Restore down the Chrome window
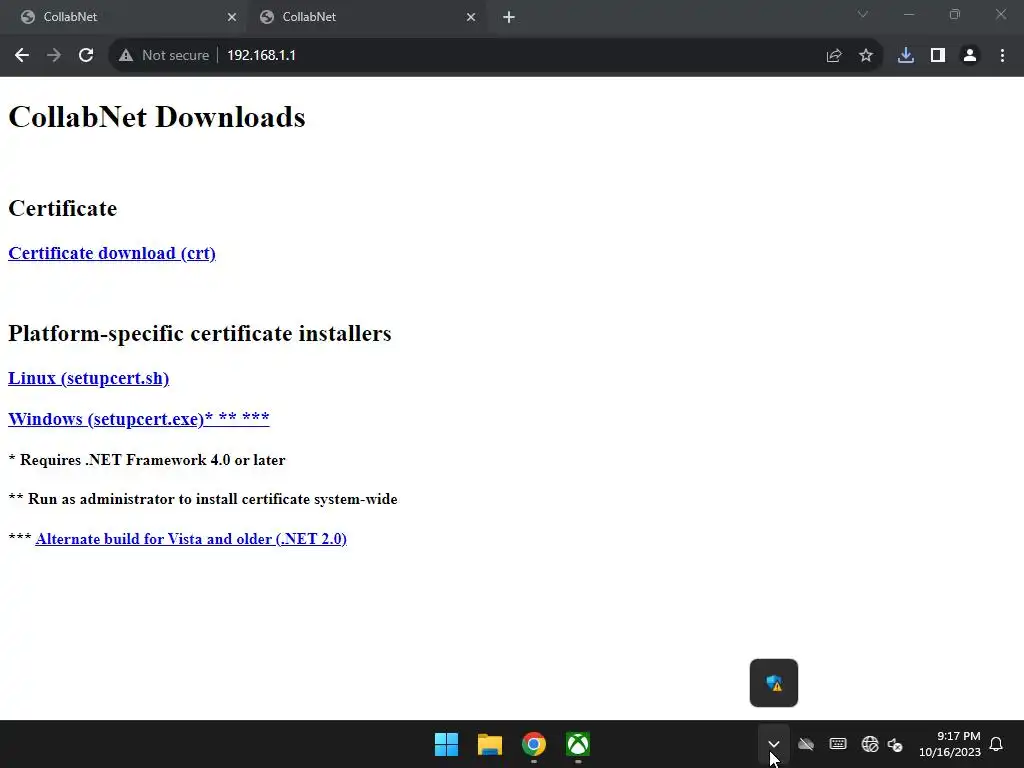Viewport: 1024px width, 768px height. point(955,14)
